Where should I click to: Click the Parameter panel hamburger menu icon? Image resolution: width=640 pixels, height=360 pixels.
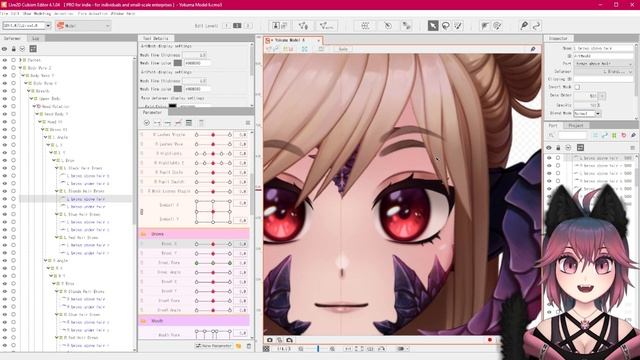pos(248,123)
